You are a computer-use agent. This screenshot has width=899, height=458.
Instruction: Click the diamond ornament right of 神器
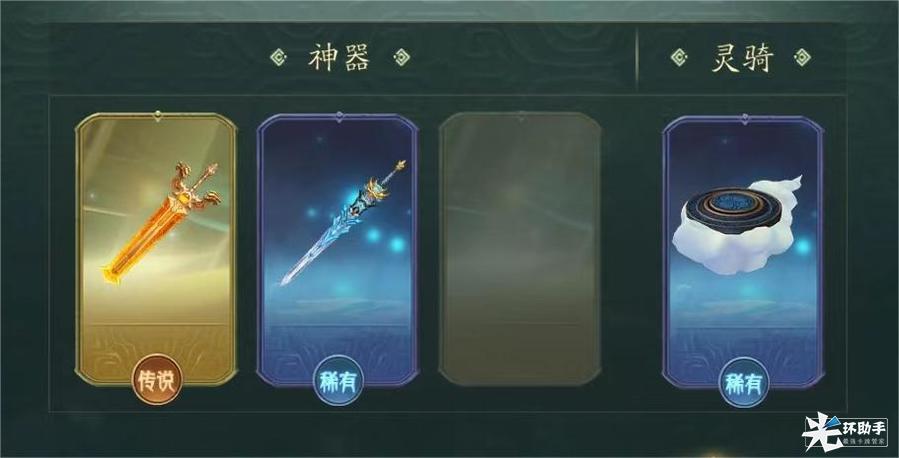click(x=401, y=57)
